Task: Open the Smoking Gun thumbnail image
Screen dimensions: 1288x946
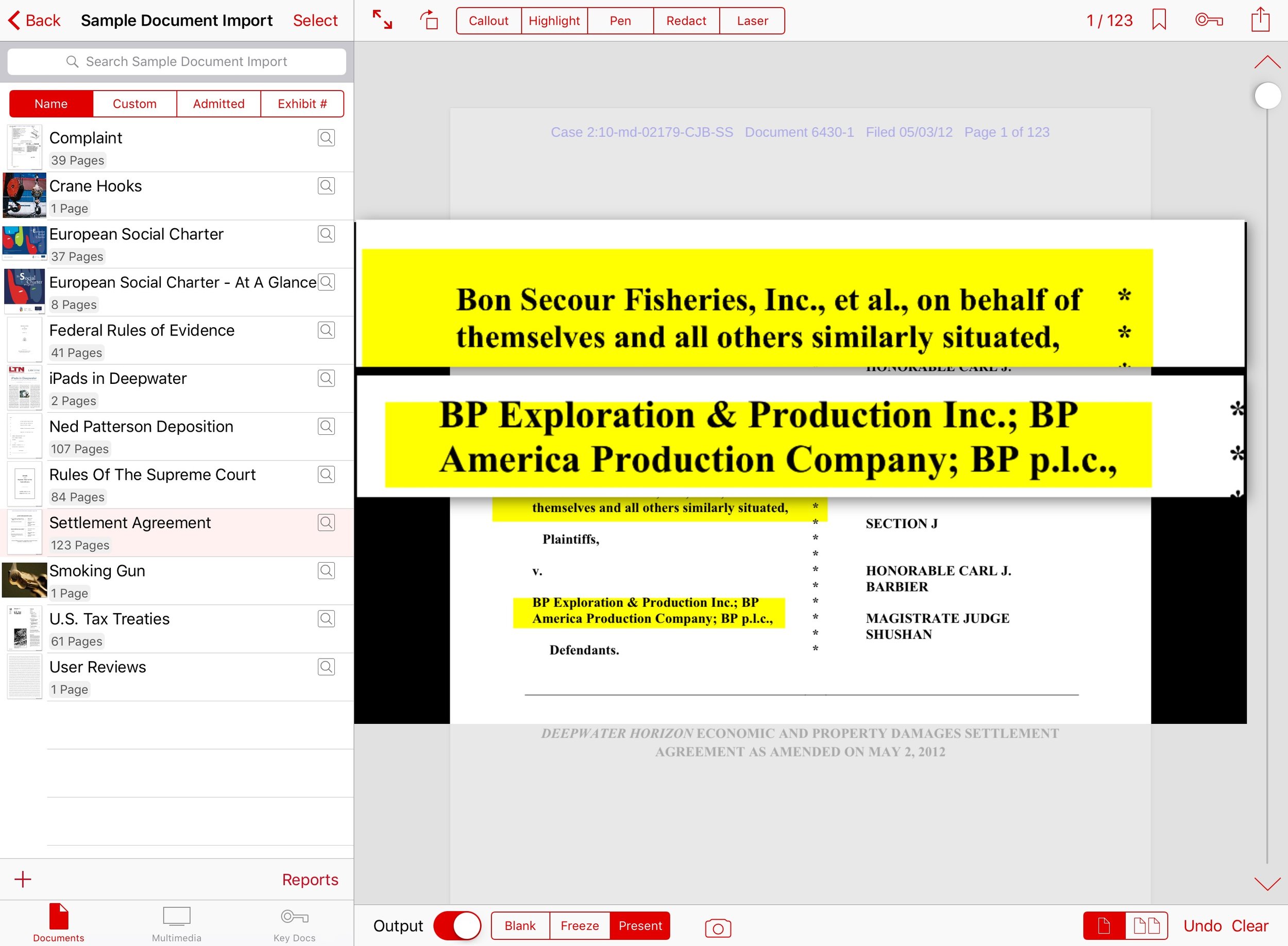Action: (24, 580)
